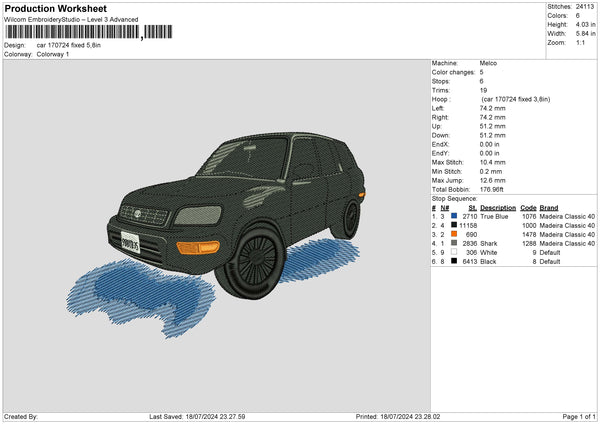Click the Min Stitch value 0.2 mm
The height and width of the screenshot is (424, 600).
pyautogui.click(x=491, y=171)
